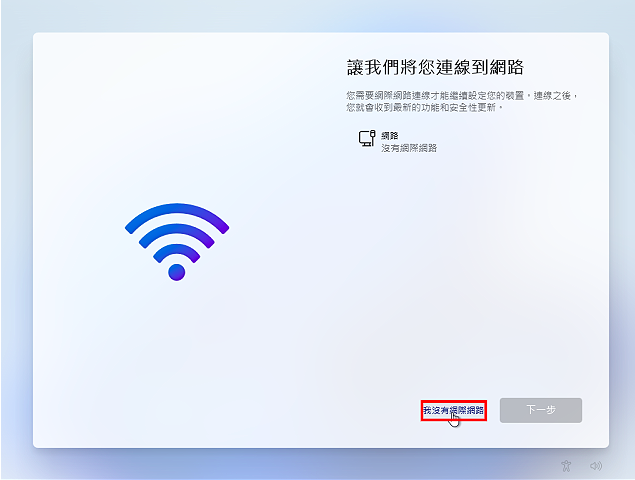Click the round dot of the Wi-Fi symbol
The image size is (635, 480).
(x=177, y=272)
